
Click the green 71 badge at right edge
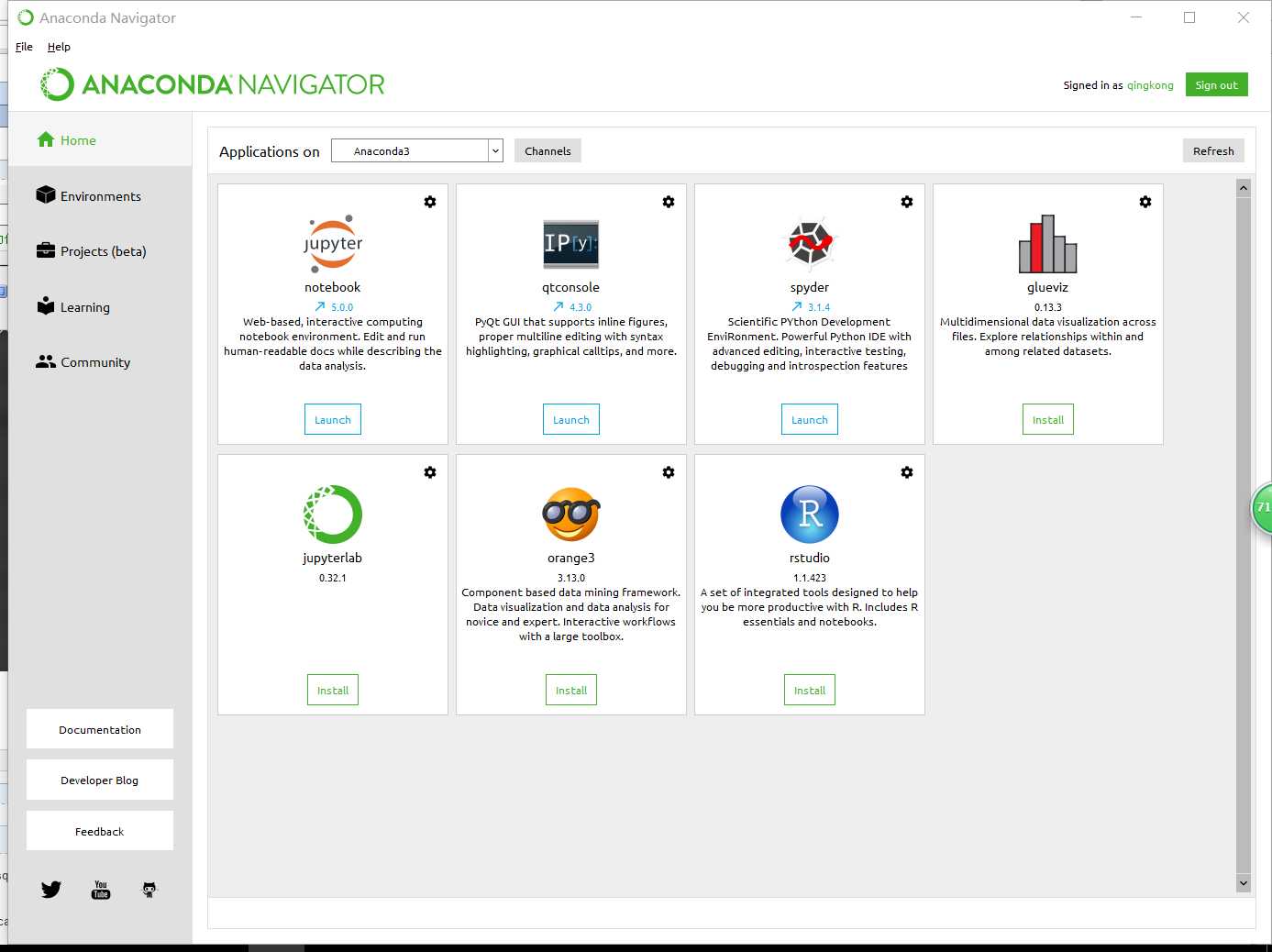pos(1263,507)
